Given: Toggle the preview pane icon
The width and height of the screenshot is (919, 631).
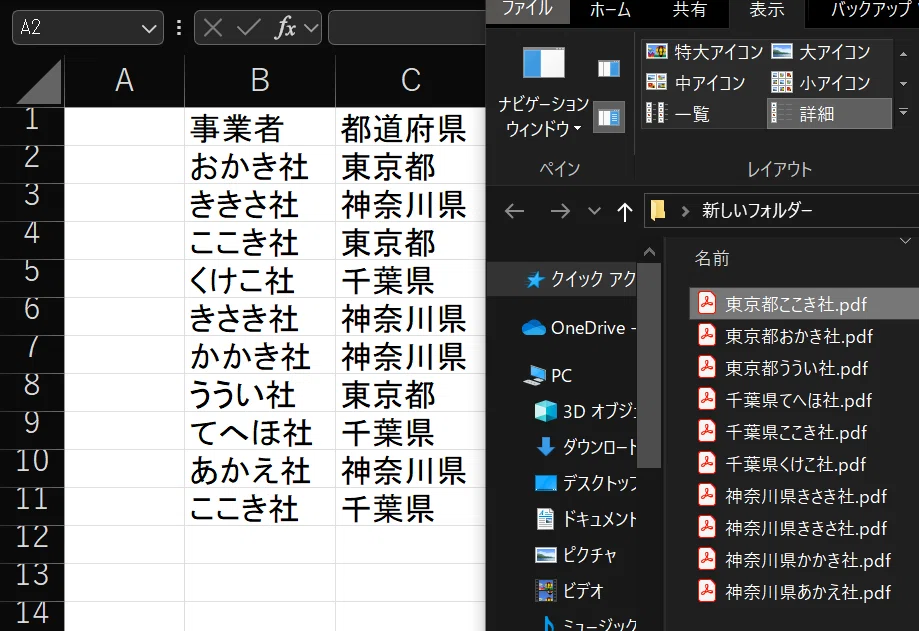Looking at the screenshot, I should [x=608, y=69].
